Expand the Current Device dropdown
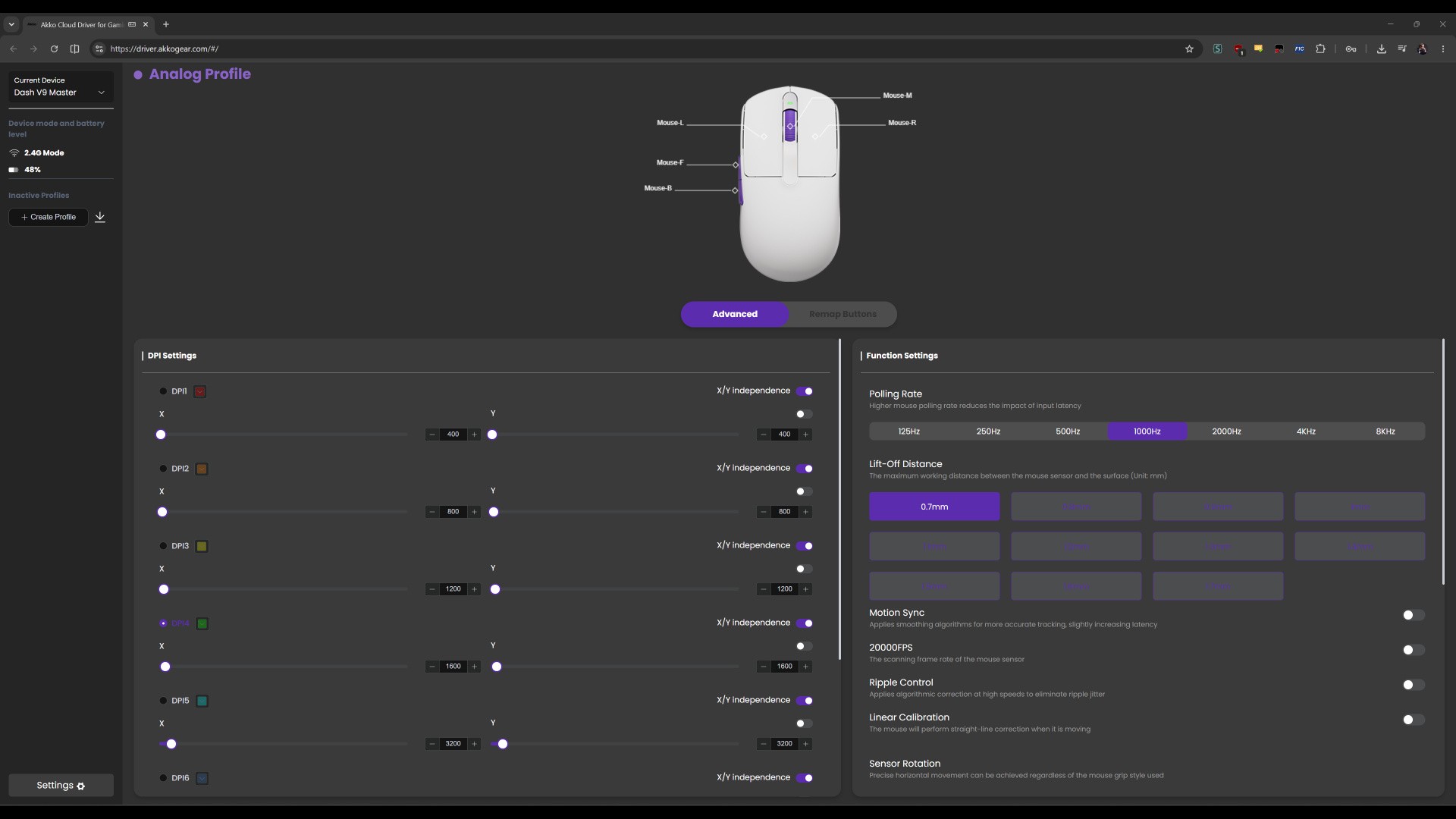The image size is (1456, 819). pyautogui.click(x=61, y=86)
